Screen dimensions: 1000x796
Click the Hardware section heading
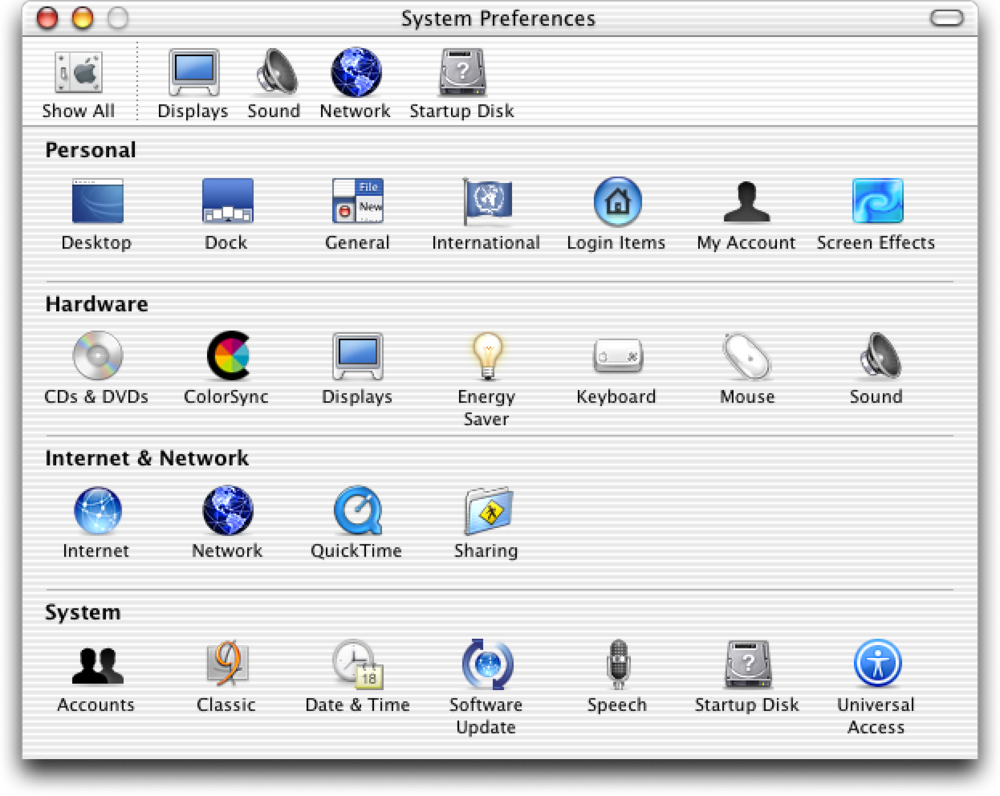click(96, 304)
